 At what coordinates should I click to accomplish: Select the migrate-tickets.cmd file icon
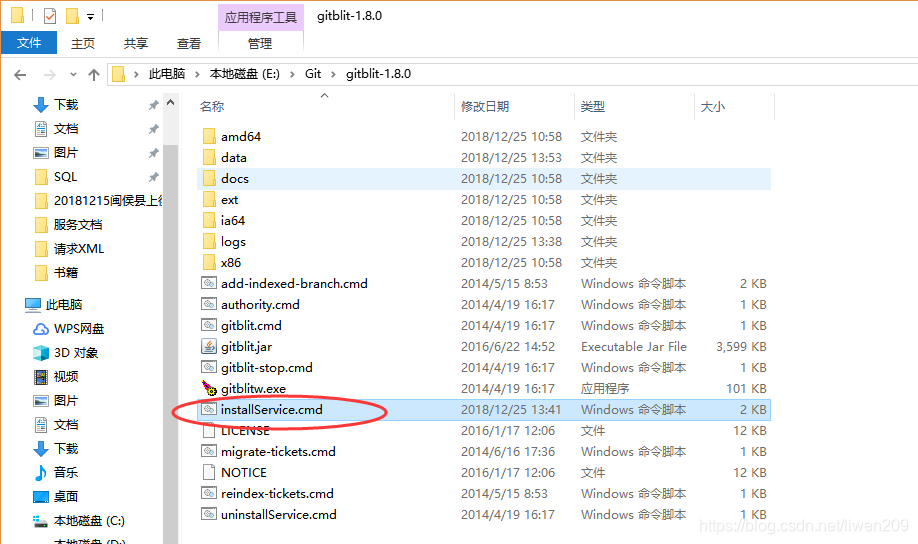[209, 451]
